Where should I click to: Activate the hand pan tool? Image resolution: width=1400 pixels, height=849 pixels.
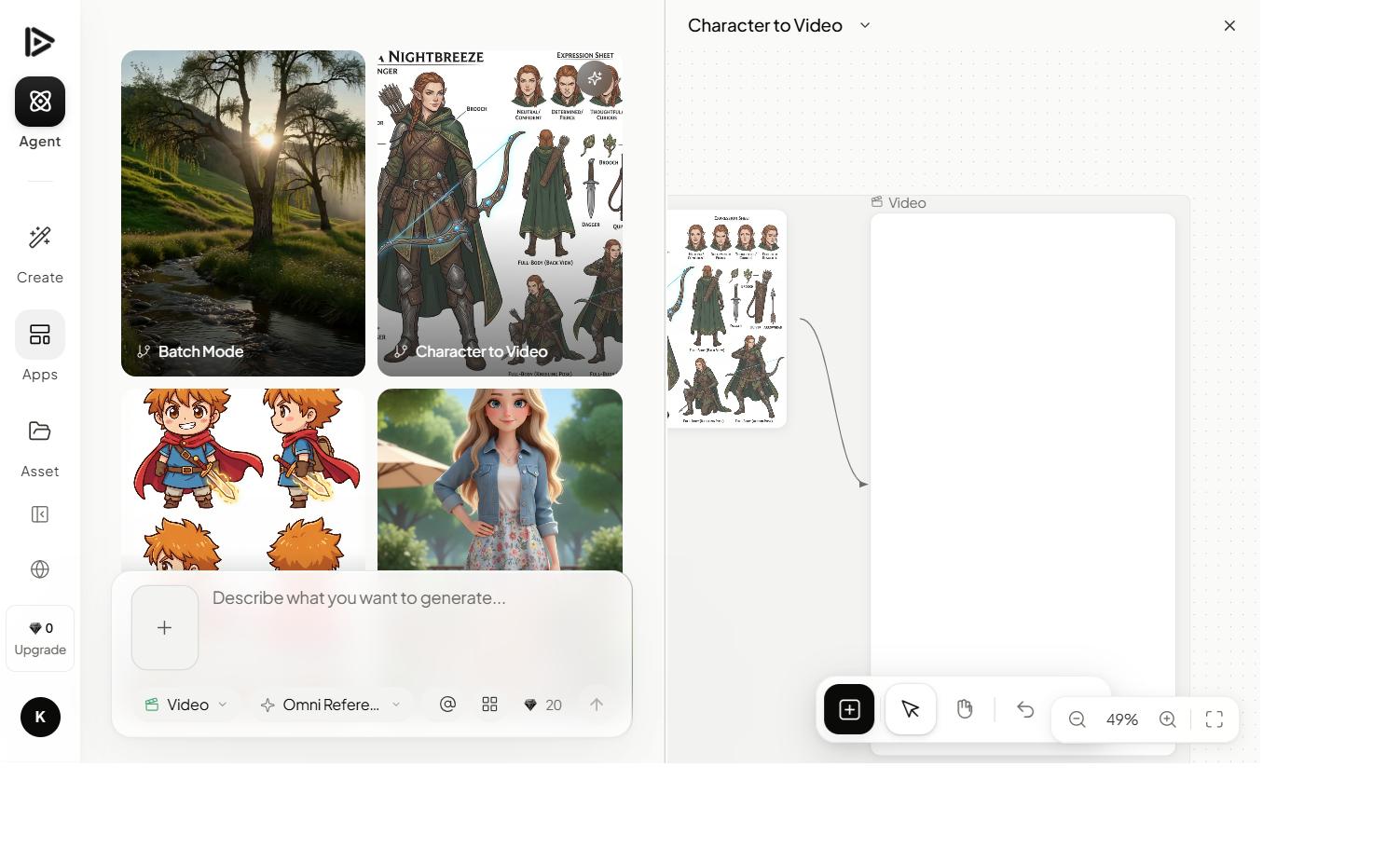click(965, 708)
